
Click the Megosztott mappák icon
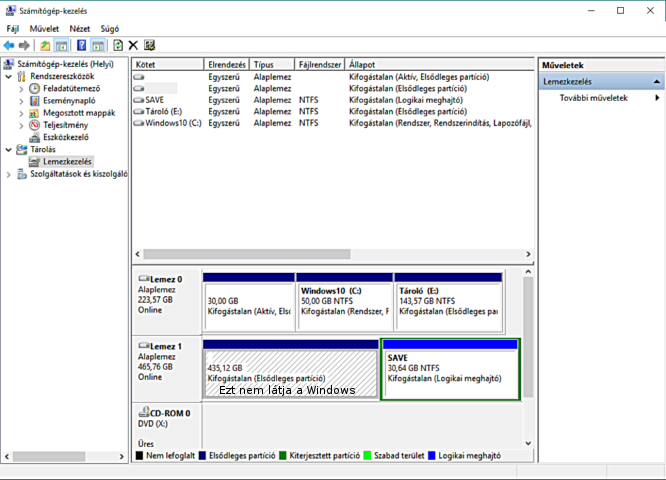(34, 113)
